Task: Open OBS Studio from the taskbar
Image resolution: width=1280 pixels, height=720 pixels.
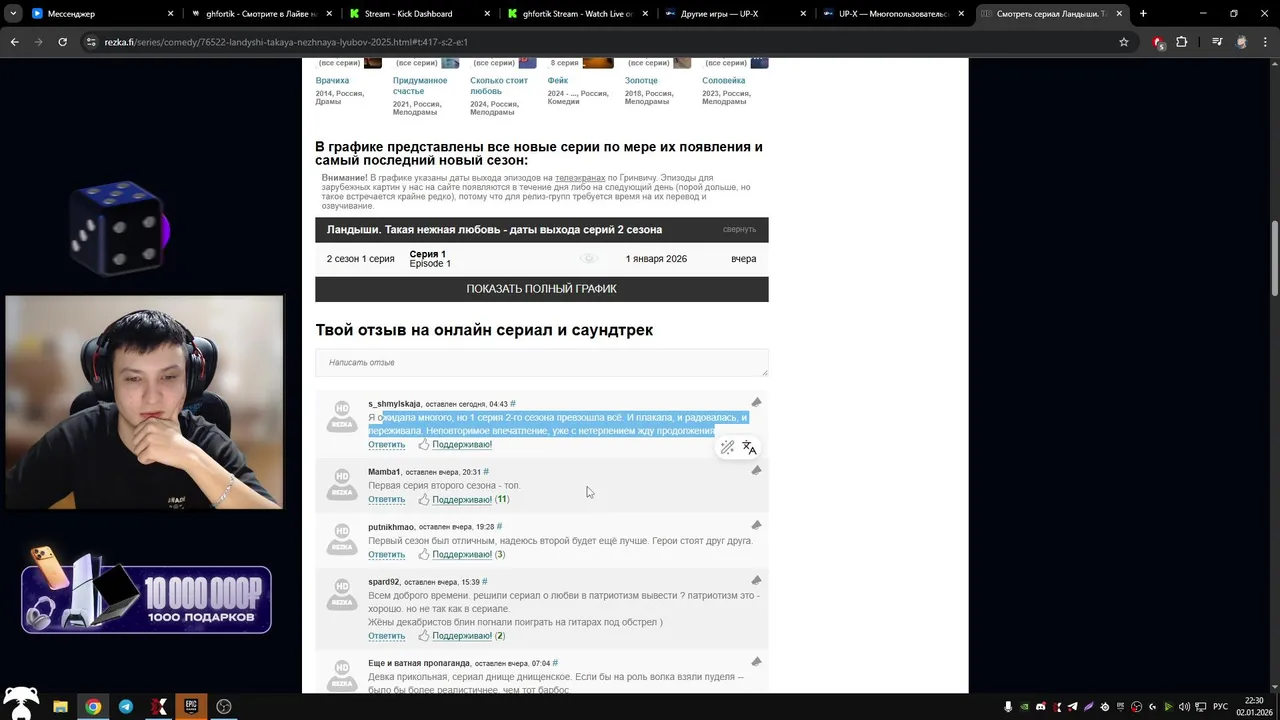Action: 224,706
